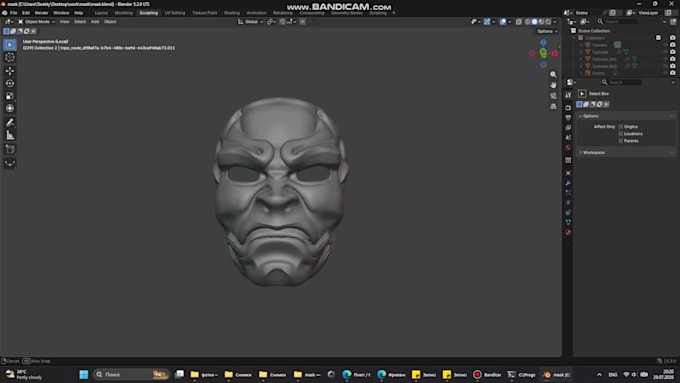
Task: Enable the Parents checkbox
Action: coord(621,141)
